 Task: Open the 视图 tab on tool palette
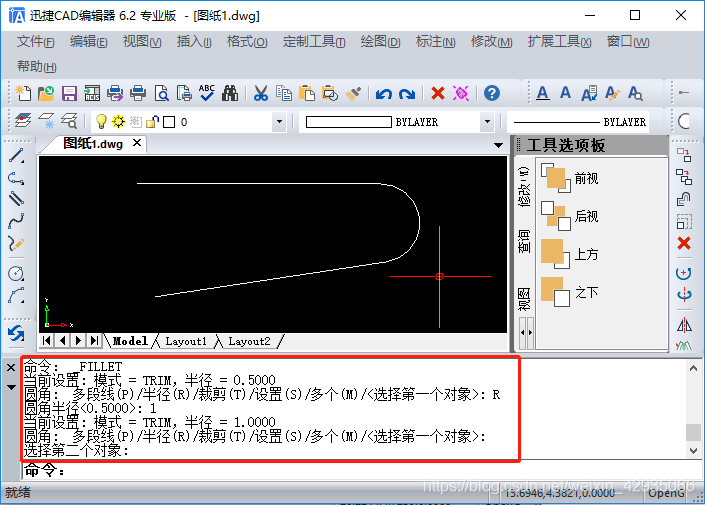click(x=524, y=299)
